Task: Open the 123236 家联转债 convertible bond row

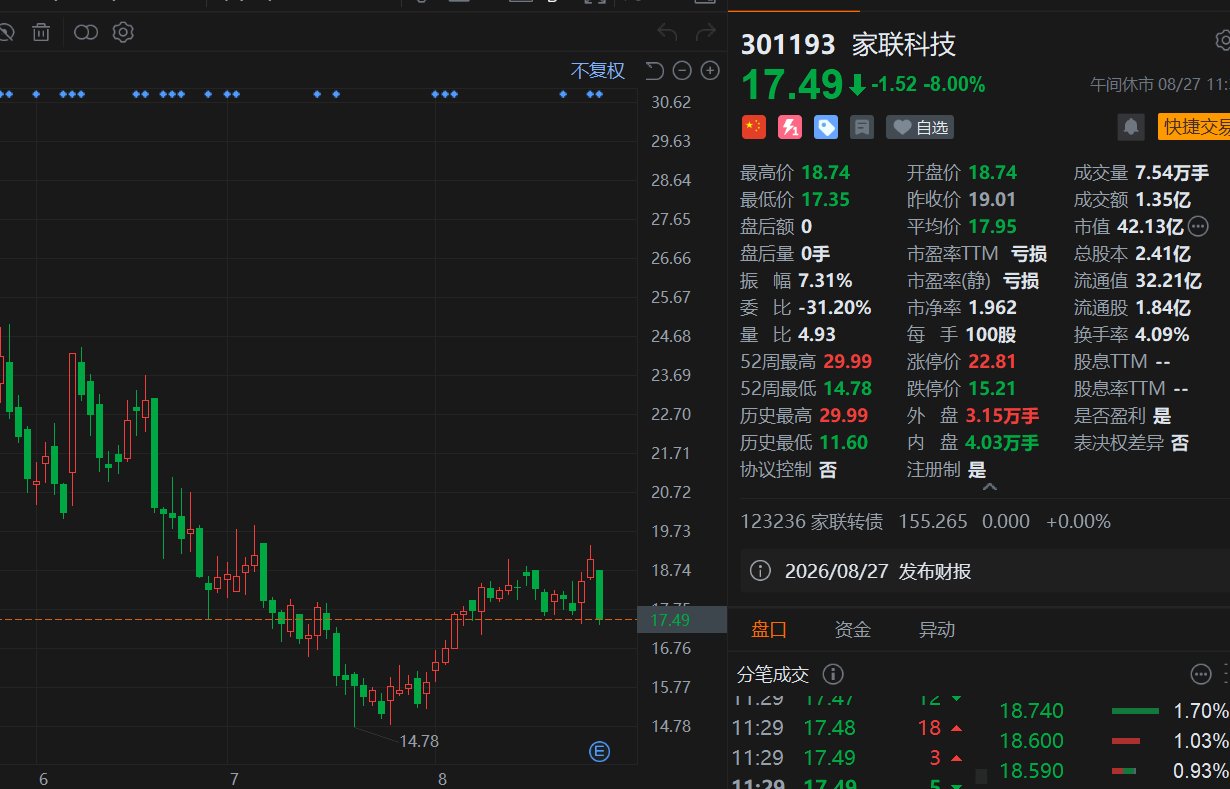Action: [925, 522]
